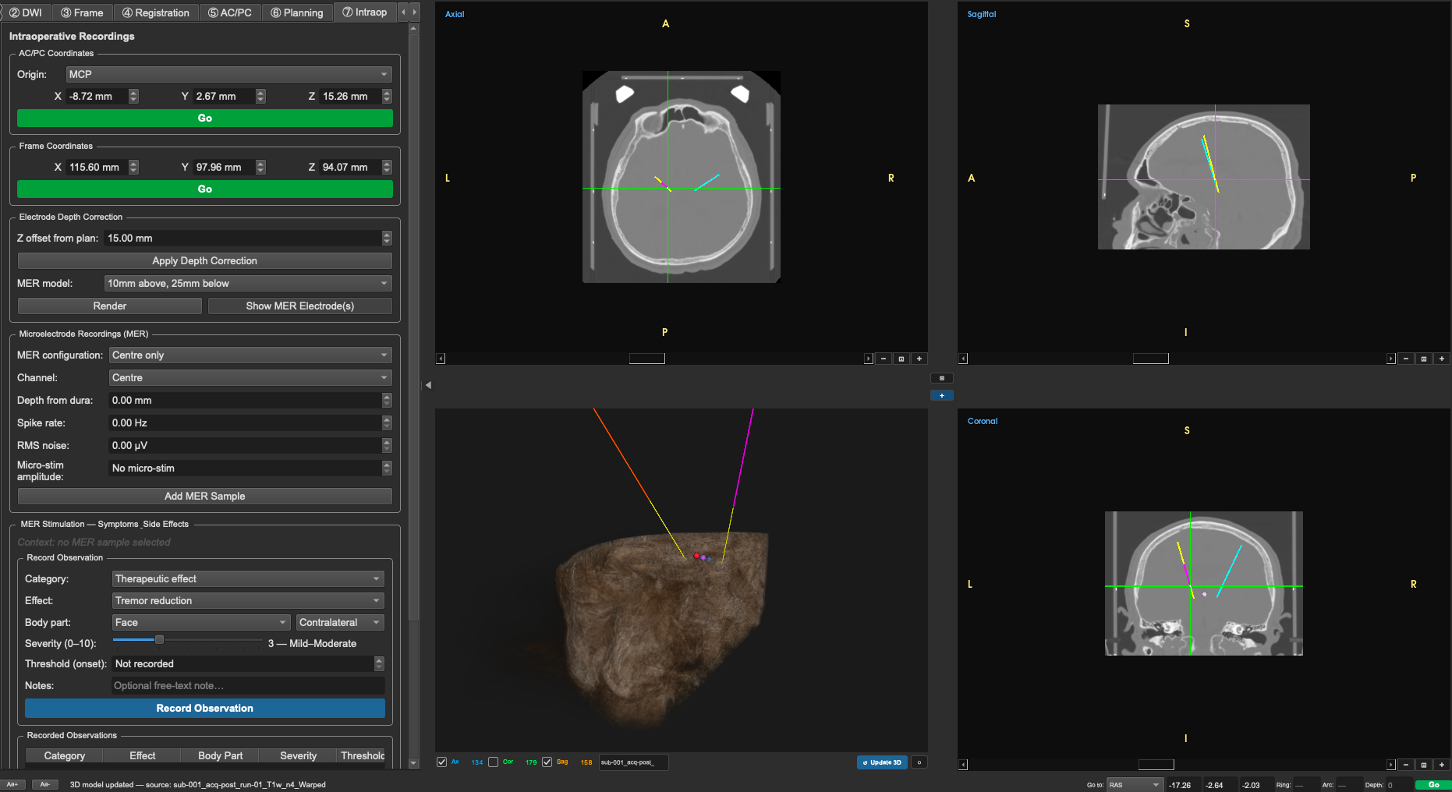Zoom in the Sagittal view

point(1442,358)
